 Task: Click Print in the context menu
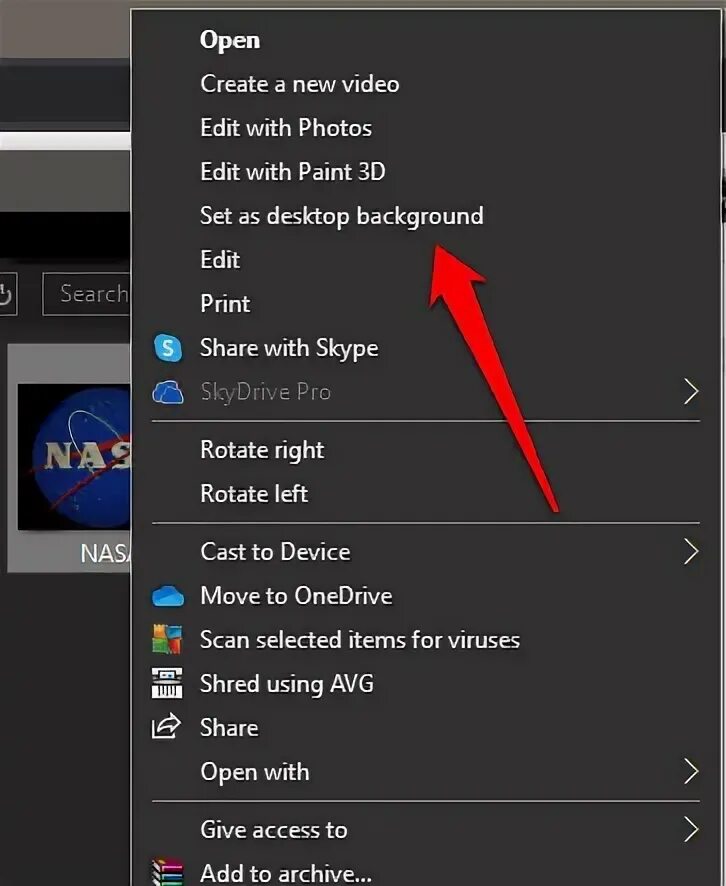[x=225, y=304]
